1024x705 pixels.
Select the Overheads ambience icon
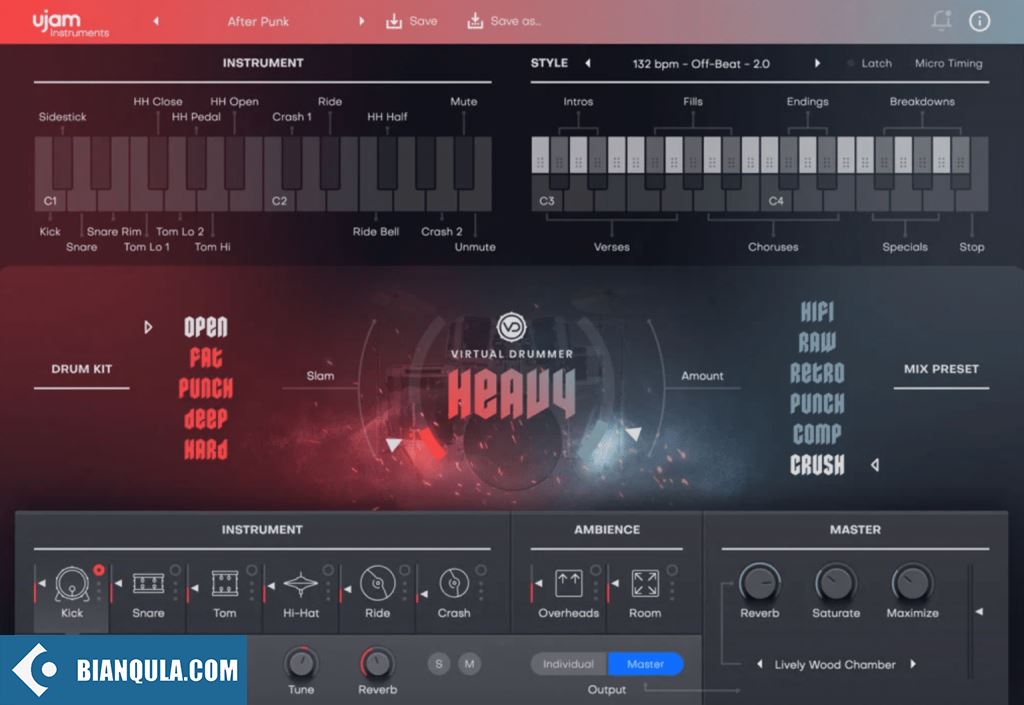(568, 583)
